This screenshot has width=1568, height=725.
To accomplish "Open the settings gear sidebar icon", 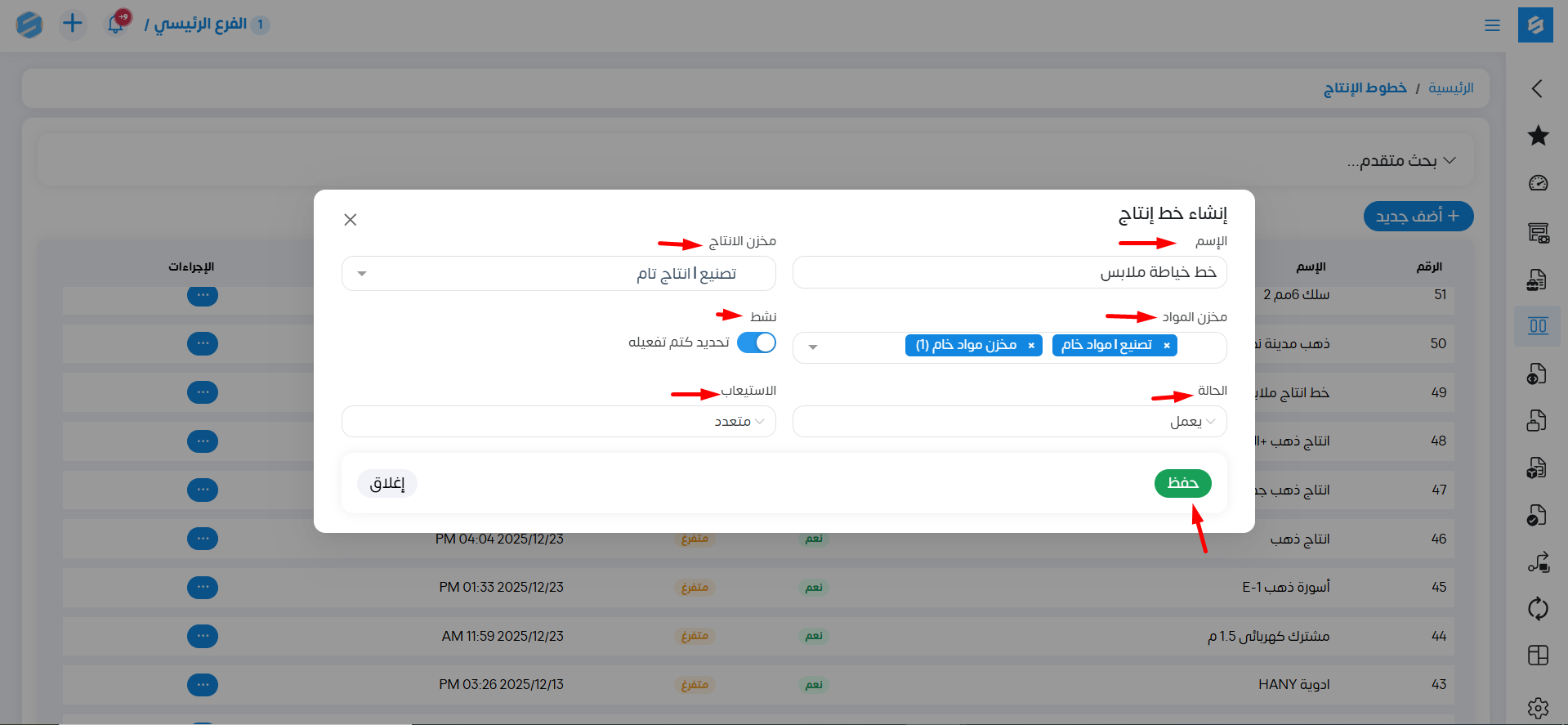I will (1538, 707).
